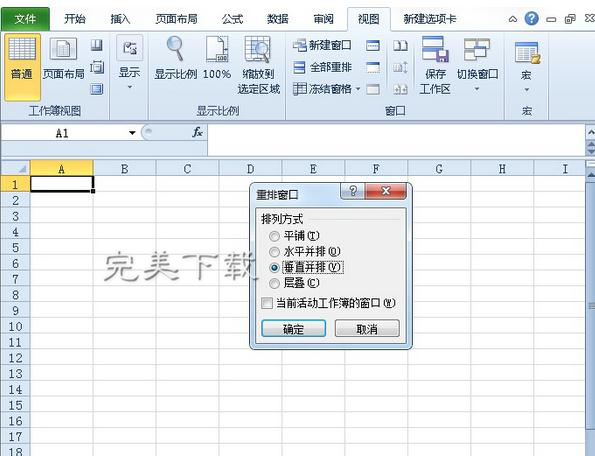Viewport: 595px width, 456px height.
Task: Open Page Layout view (页面布局) button
Action: click(x=63, y=59)
